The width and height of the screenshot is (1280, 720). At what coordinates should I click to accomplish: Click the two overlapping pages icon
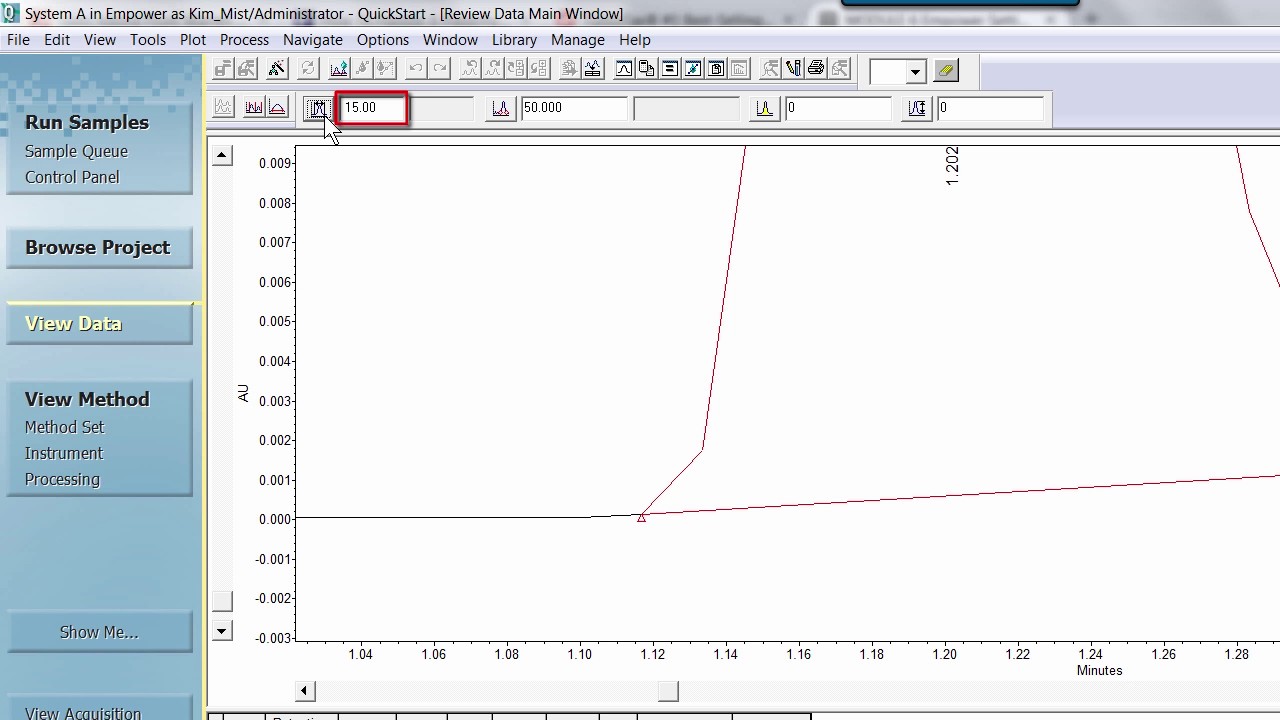coord(646,69)
